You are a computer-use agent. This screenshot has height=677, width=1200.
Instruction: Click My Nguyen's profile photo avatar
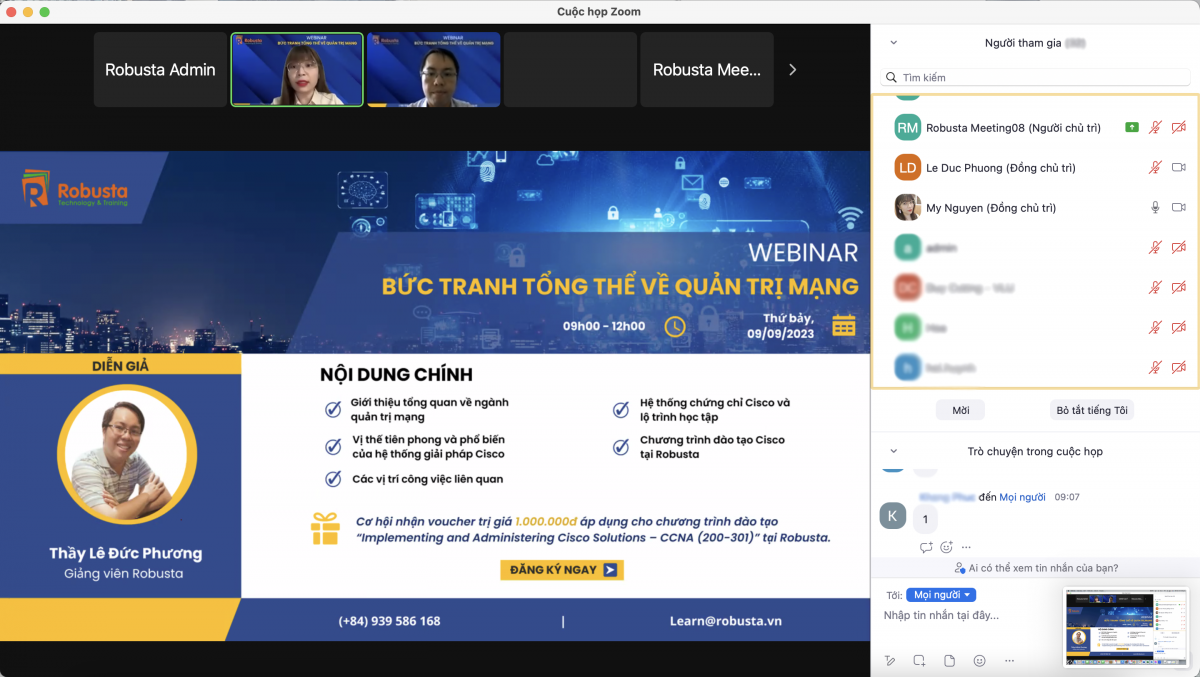click(907, 207)
